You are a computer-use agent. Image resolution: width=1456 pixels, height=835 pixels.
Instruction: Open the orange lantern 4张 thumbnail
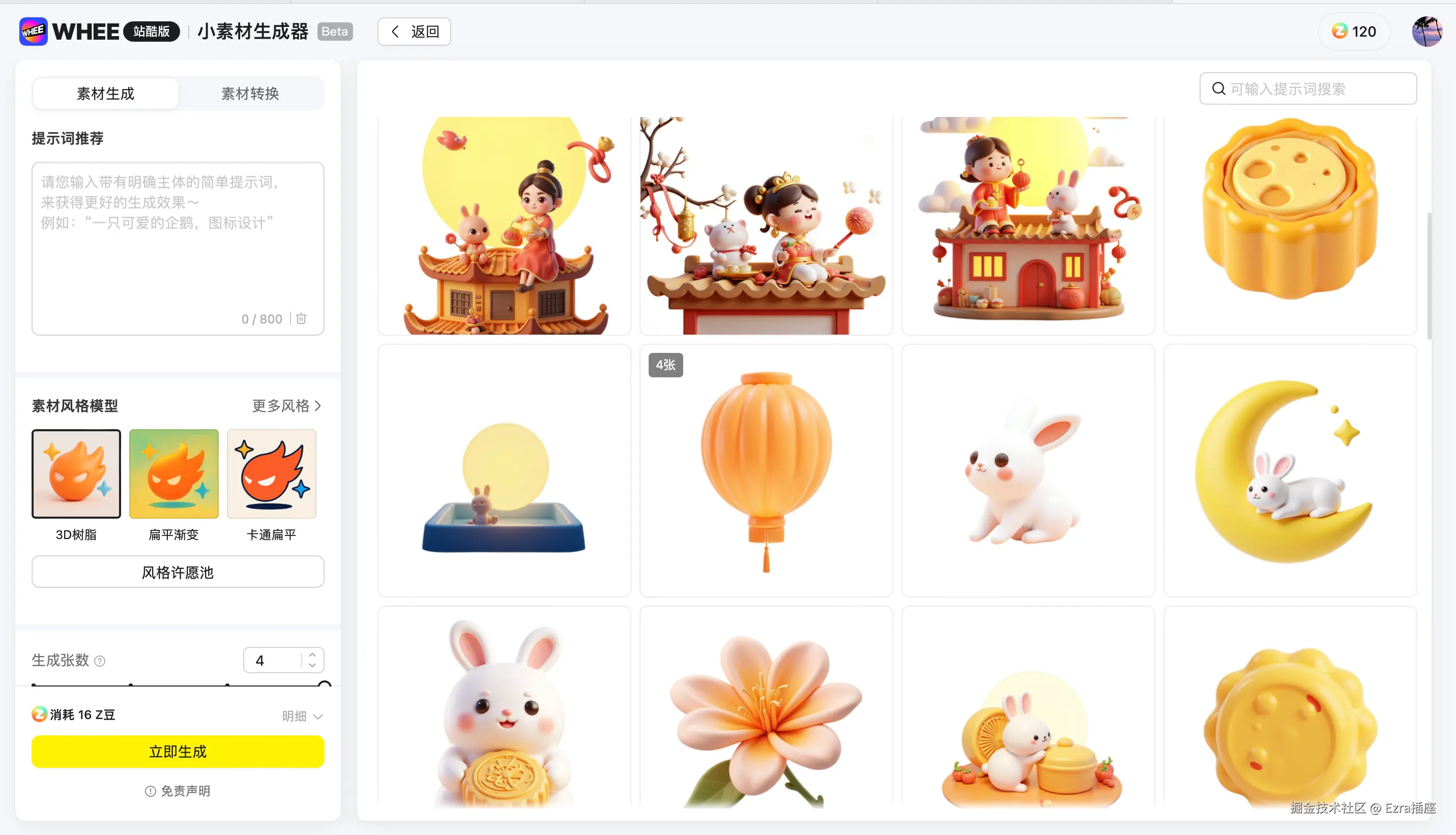(766, 470)
